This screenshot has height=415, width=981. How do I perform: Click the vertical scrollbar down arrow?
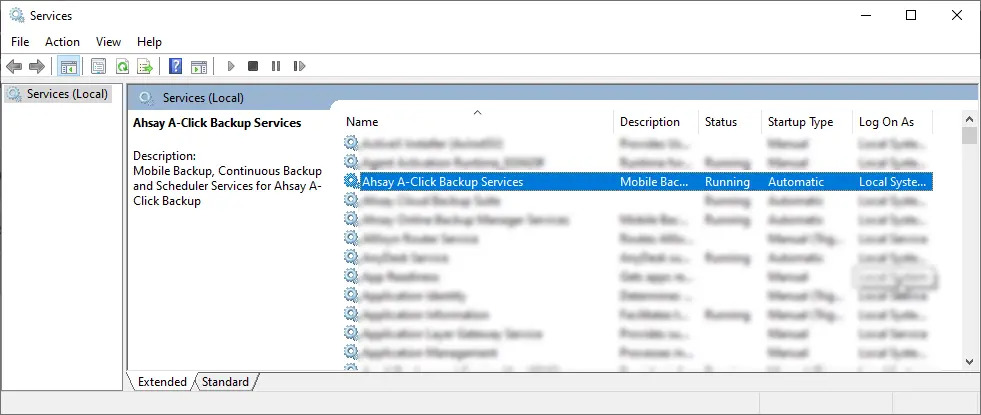(969, 361)
